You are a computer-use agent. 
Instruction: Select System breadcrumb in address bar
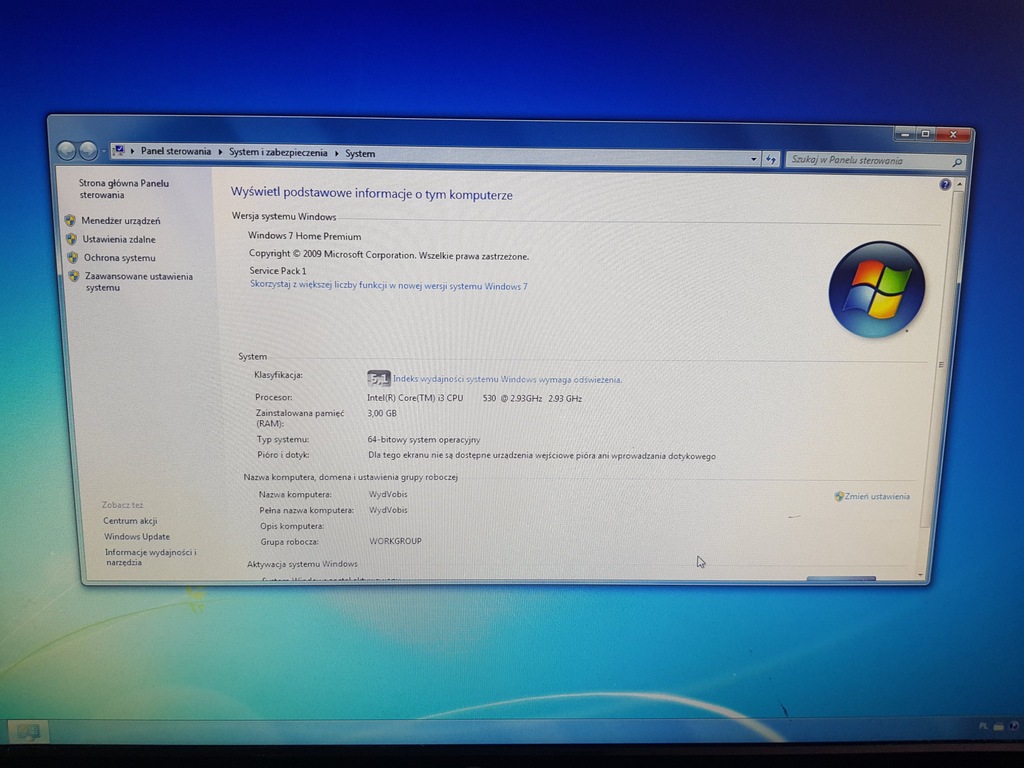click(360, 153)
